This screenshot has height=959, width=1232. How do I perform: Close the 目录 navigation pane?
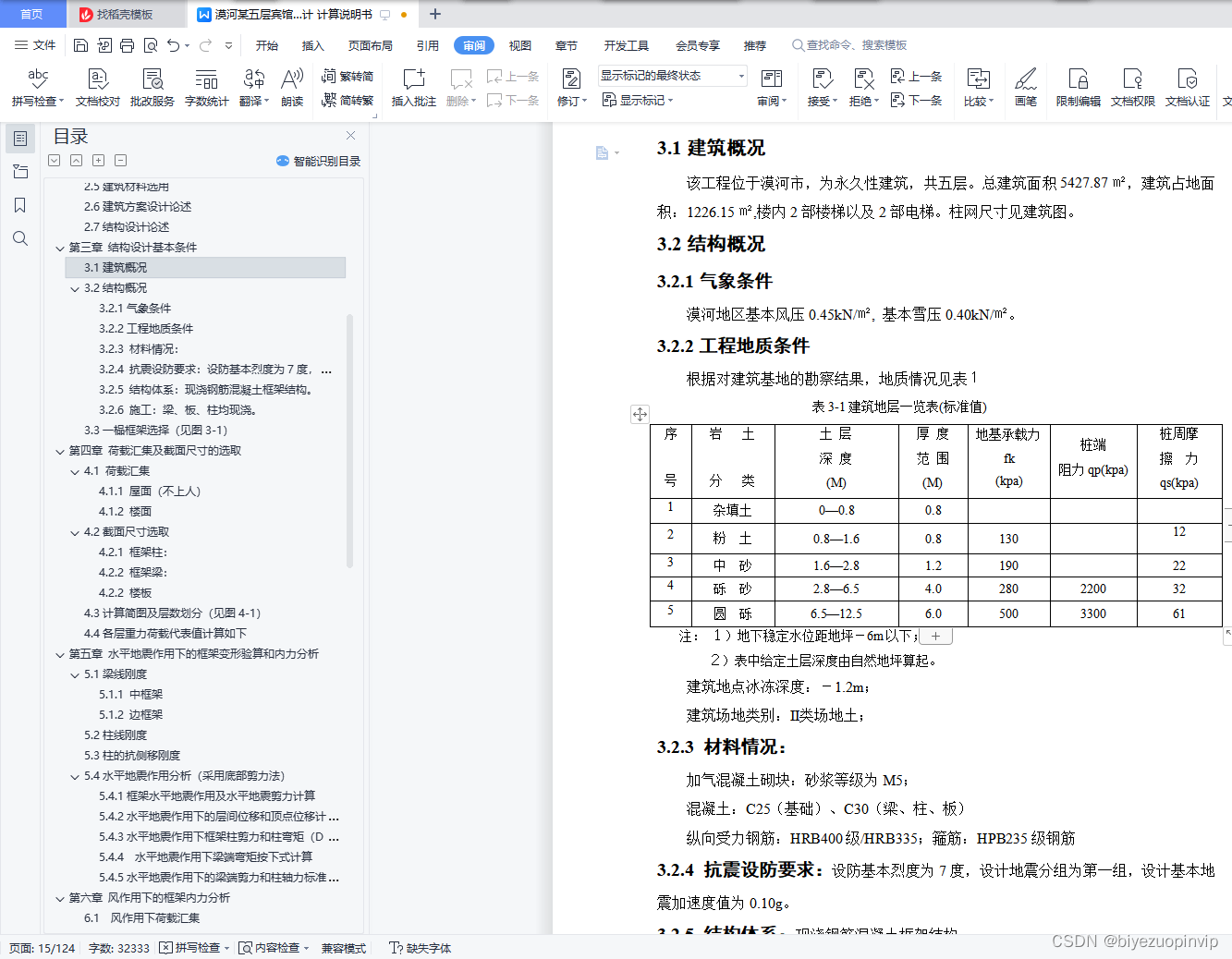[350, 136]
